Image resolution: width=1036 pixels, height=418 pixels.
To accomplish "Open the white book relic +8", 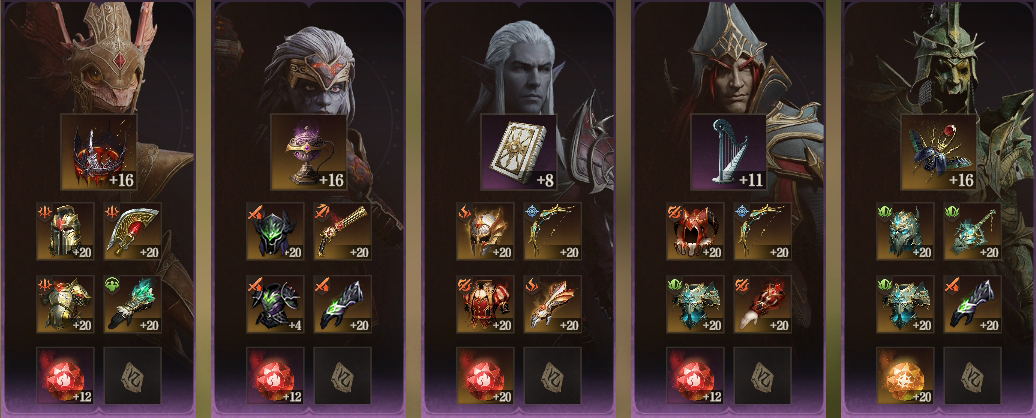I will click(x=519, y=152).
